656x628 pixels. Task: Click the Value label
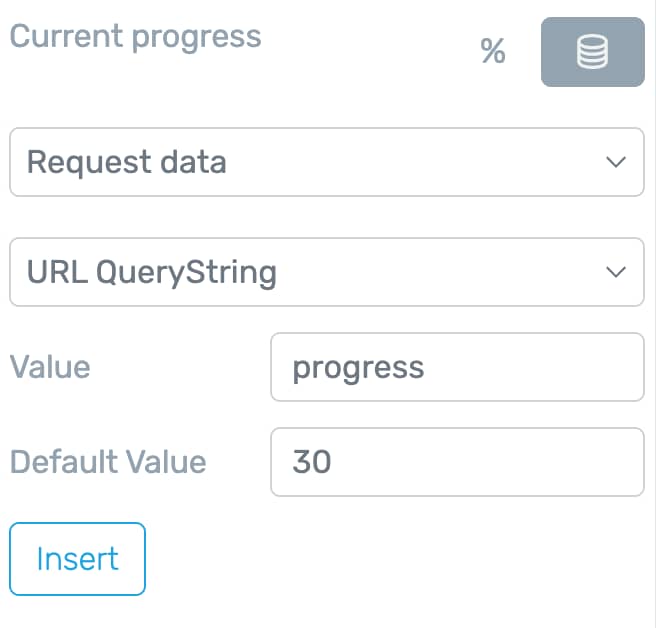click(x=50, y=367)
